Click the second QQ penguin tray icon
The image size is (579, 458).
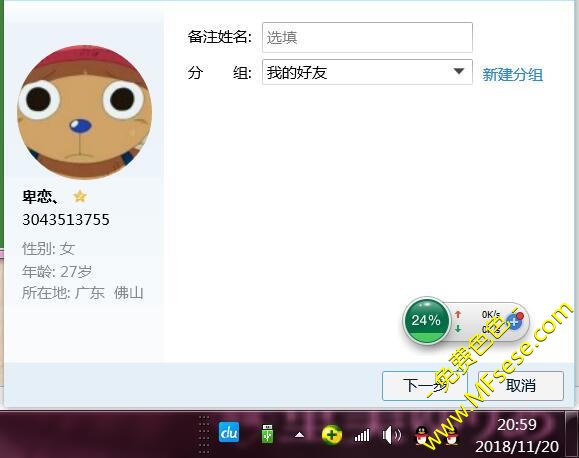coord(451,436)
